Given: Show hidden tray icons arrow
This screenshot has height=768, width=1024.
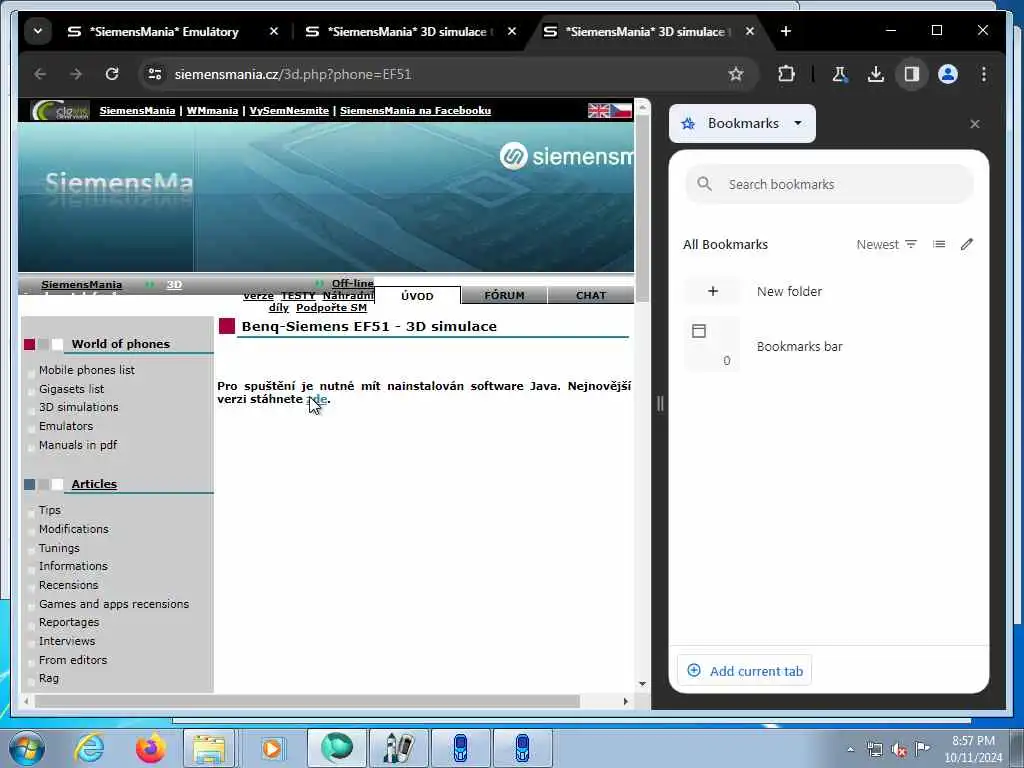Looking at the screenshot, I should coord(850,749).
